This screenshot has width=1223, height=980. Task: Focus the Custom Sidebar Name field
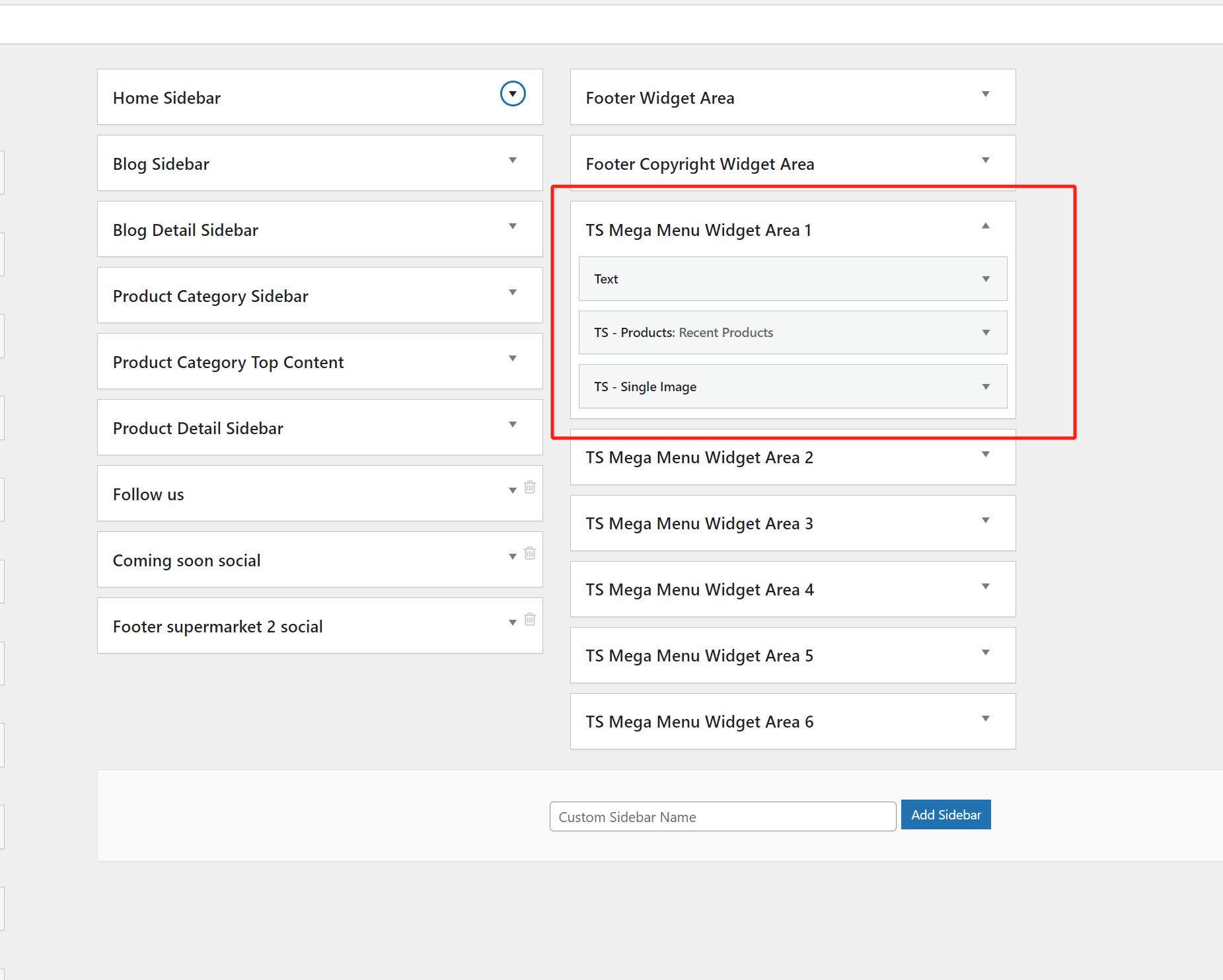[x=722, y=817]
